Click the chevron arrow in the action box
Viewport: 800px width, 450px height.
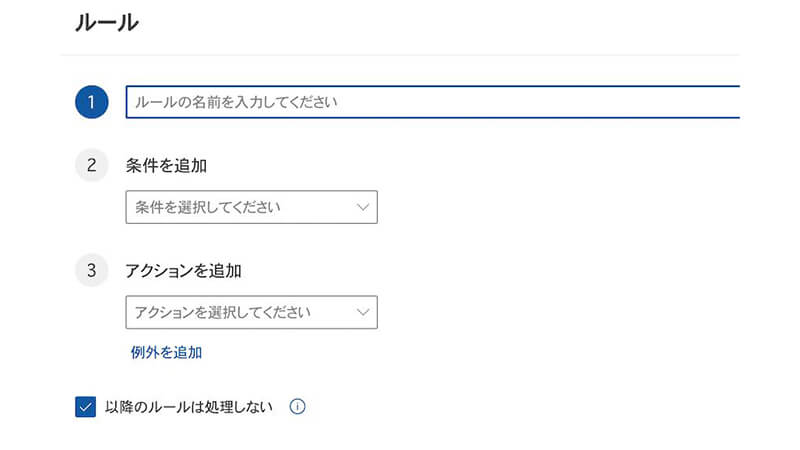362,312
